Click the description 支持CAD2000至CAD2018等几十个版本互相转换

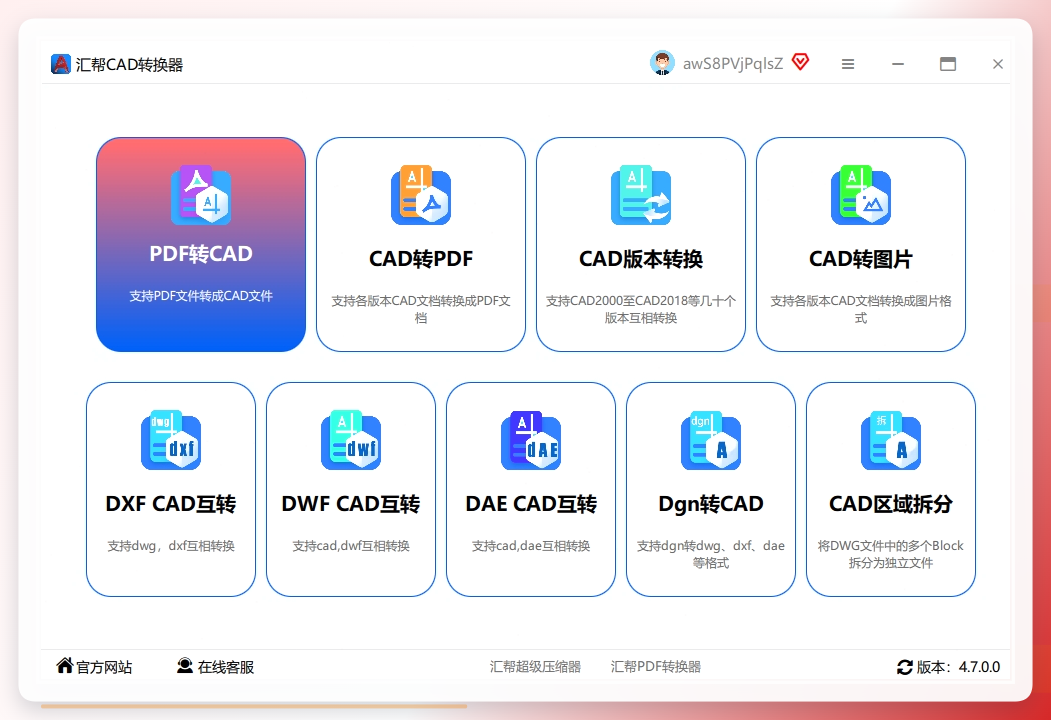click(641, 309)
